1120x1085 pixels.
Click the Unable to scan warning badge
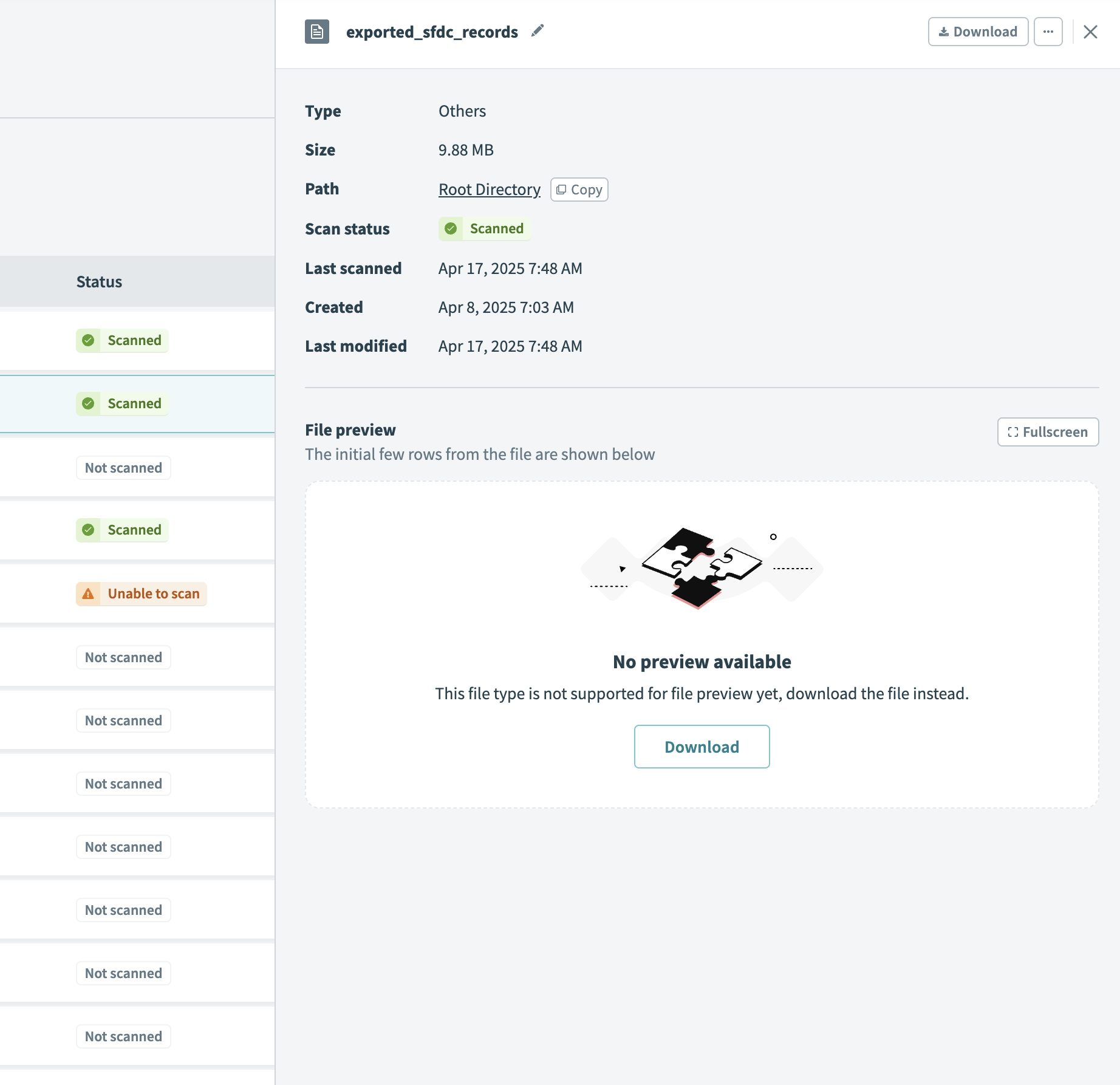pyautogui.click(x=141, y=594)
